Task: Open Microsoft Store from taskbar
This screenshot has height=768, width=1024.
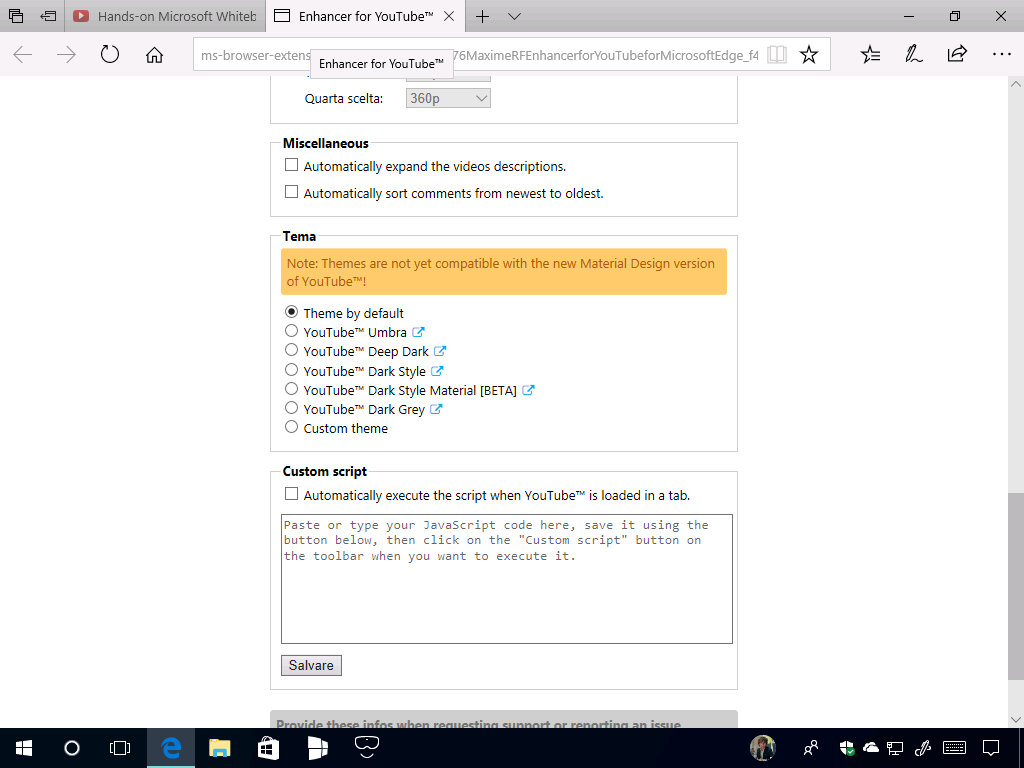Action: click(x=268, y=748)
